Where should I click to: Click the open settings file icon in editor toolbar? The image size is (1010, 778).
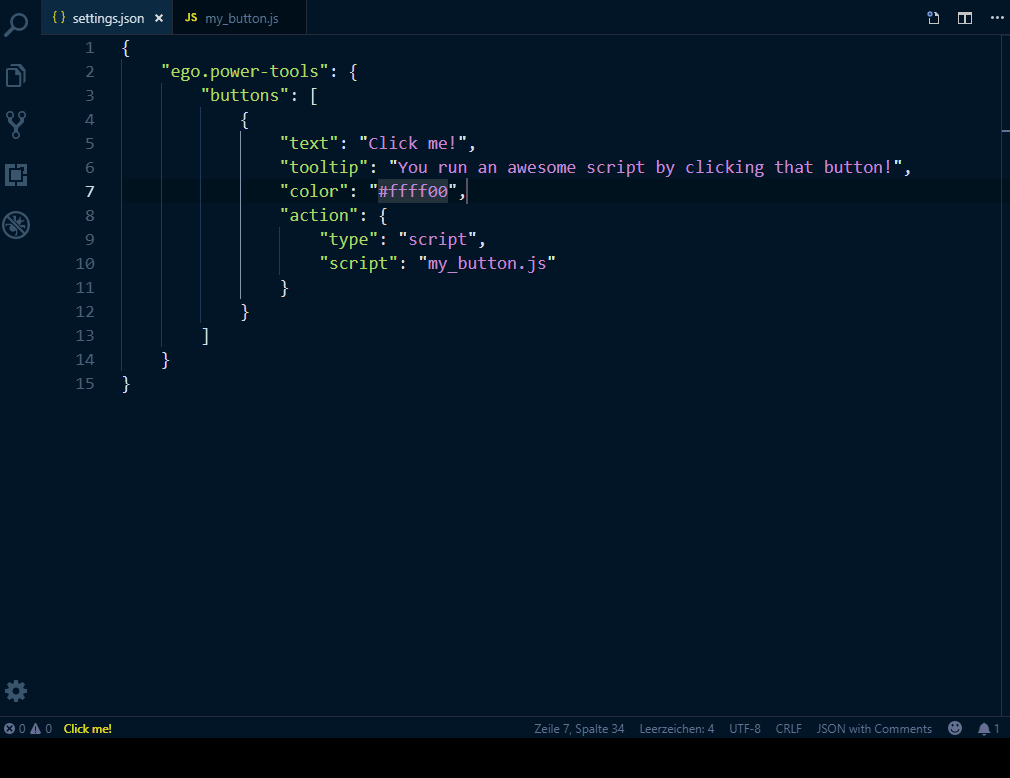tap(933, 18)
